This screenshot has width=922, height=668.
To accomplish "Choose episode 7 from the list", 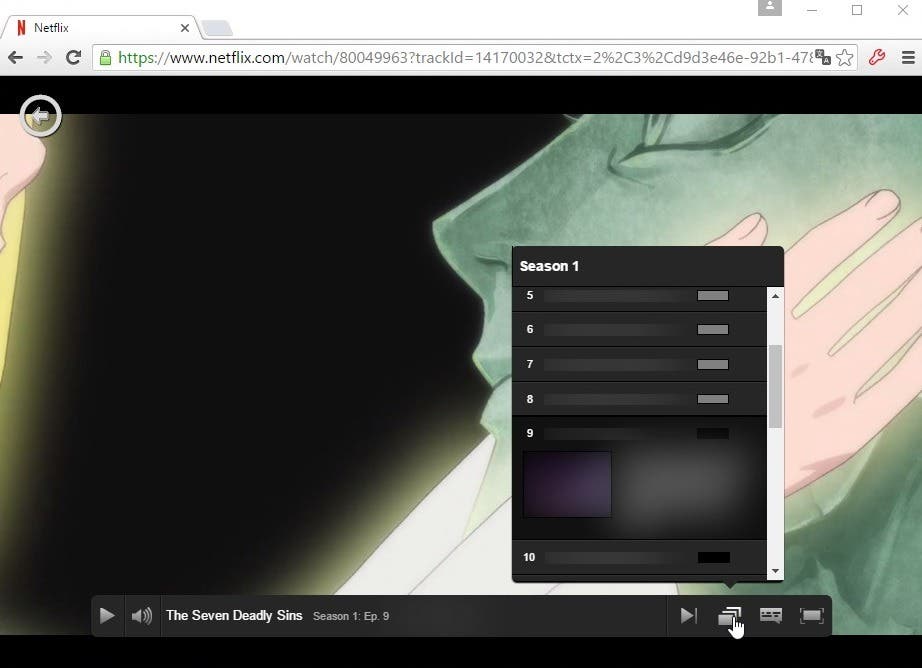I will [x=640, y=365].
